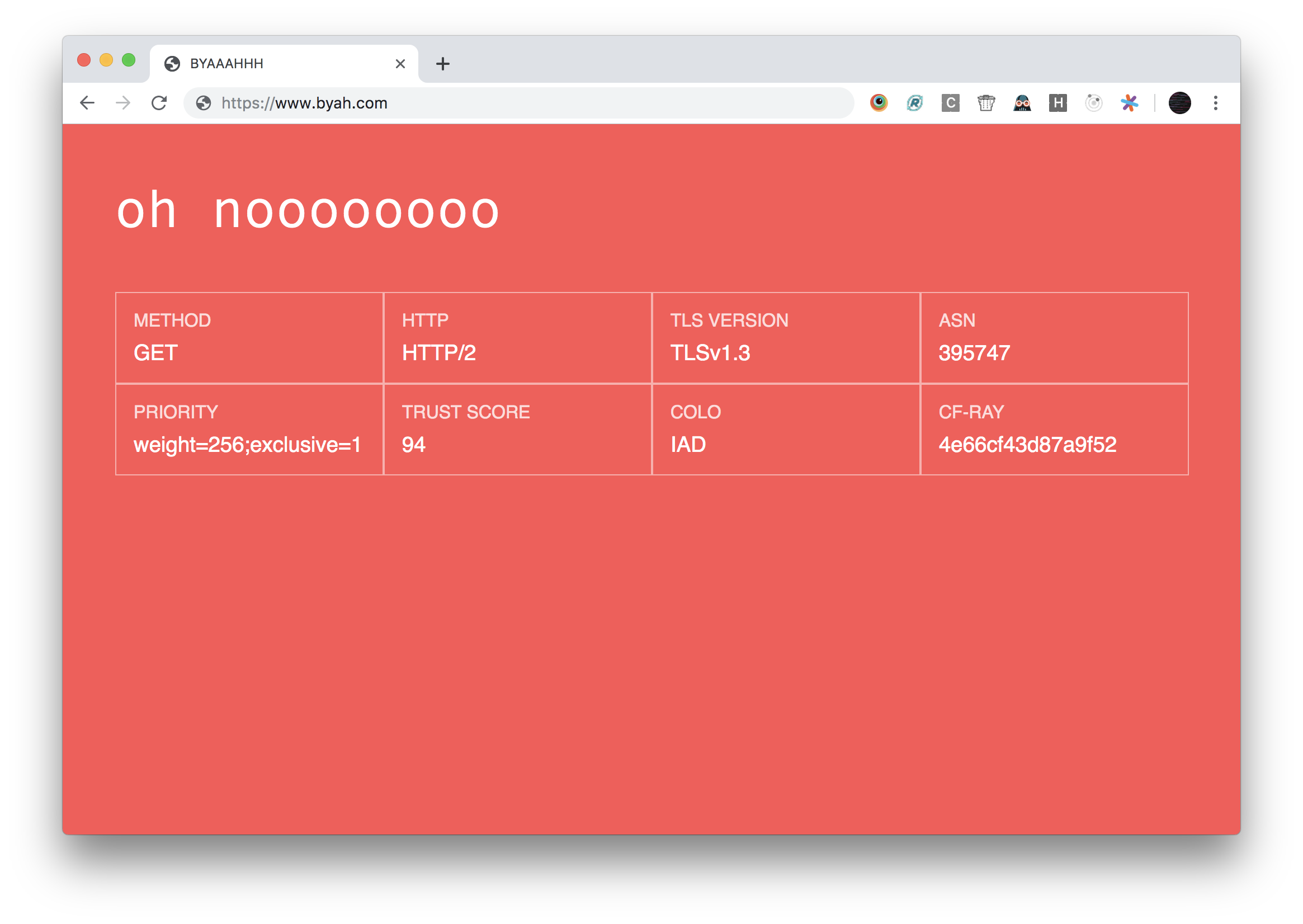
Task: Click the Honey extension icon
Action: (x=1057, y=103)
